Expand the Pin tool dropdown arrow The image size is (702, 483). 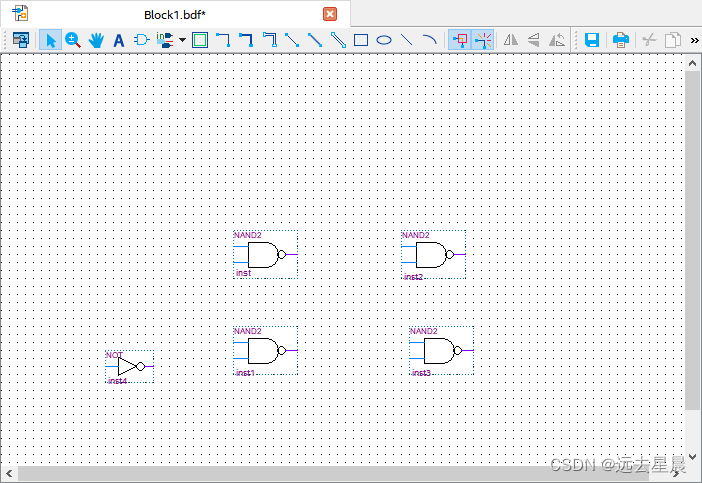click(182, 40)
